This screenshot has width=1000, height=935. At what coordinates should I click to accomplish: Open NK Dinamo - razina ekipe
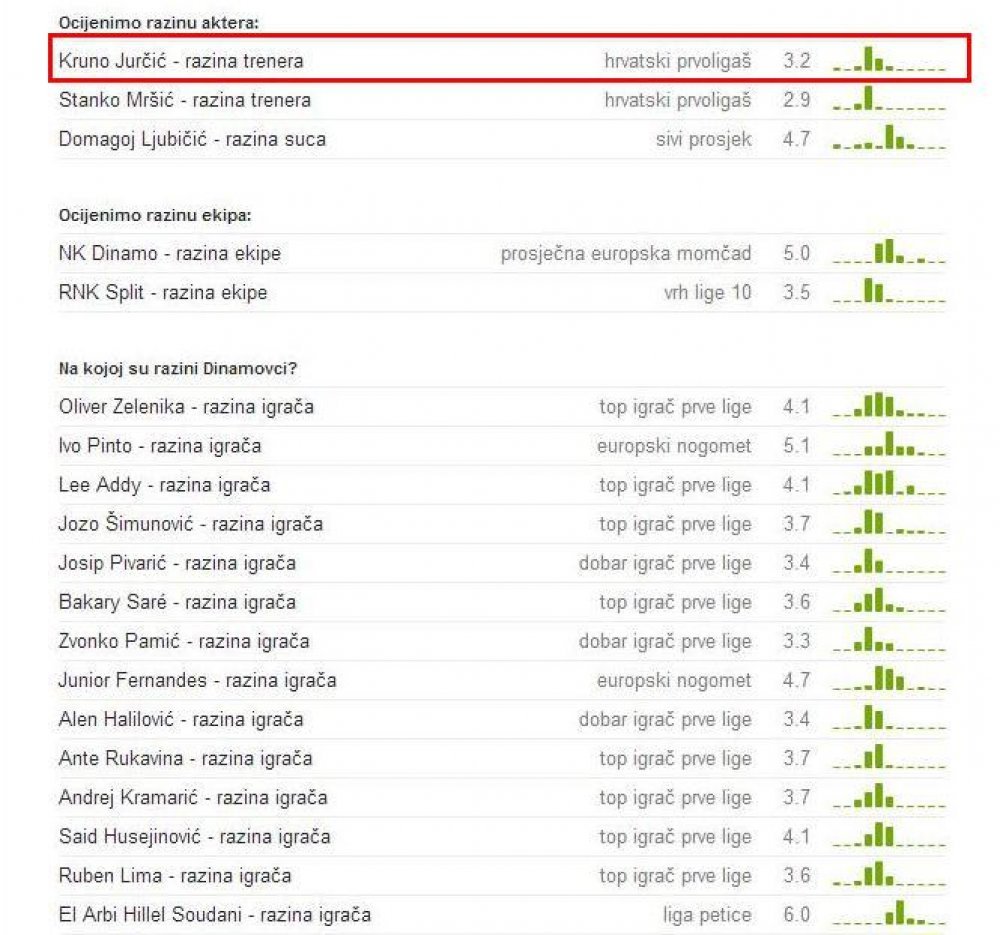coord(170,253)
